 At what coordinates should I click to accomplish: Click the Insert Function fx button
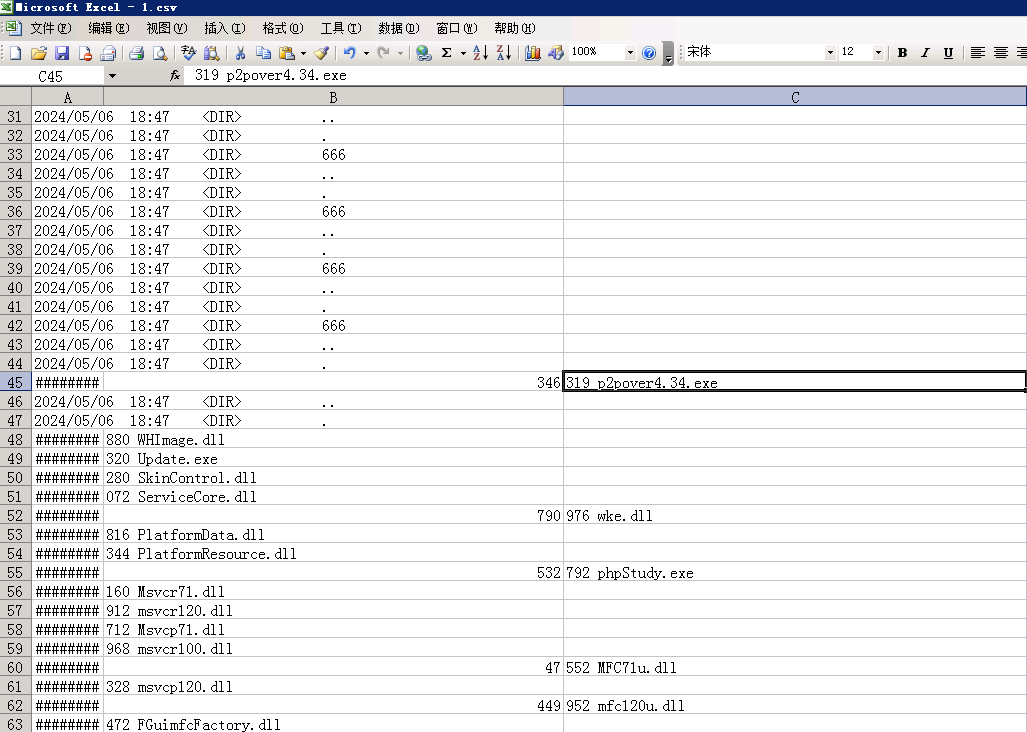[x=175, y=76]
